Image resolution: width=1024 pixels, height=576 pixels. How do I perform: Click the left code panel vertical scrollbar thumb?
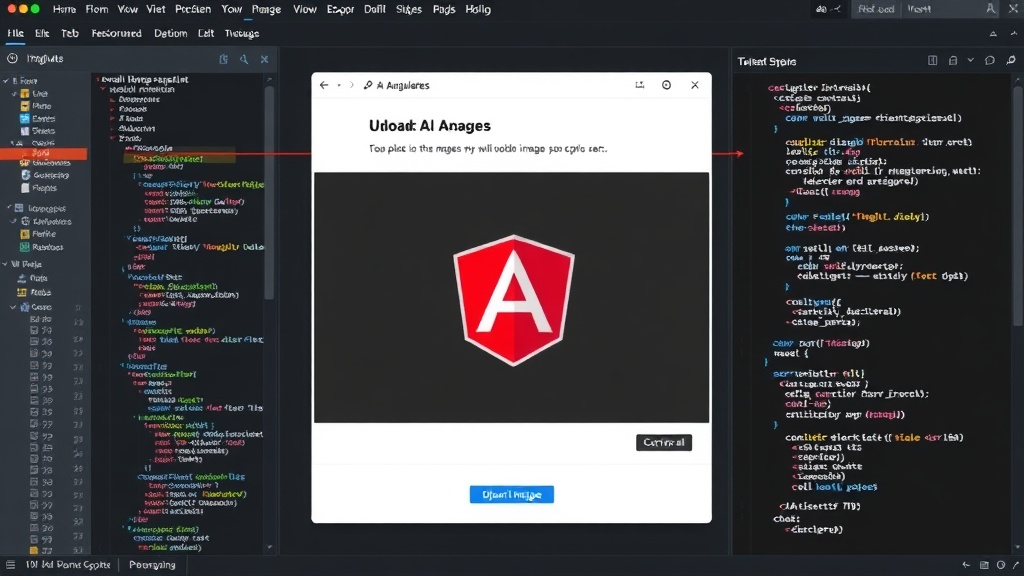(x=269, y=193)
